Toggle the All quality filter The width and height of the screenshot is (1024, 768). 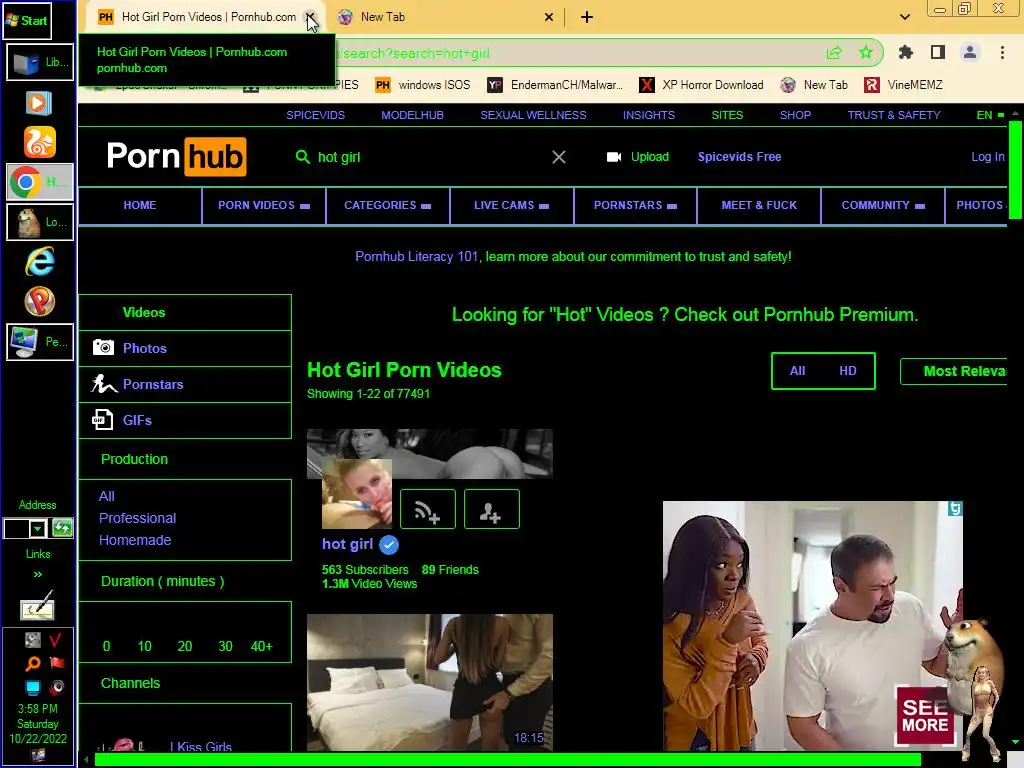797,371
